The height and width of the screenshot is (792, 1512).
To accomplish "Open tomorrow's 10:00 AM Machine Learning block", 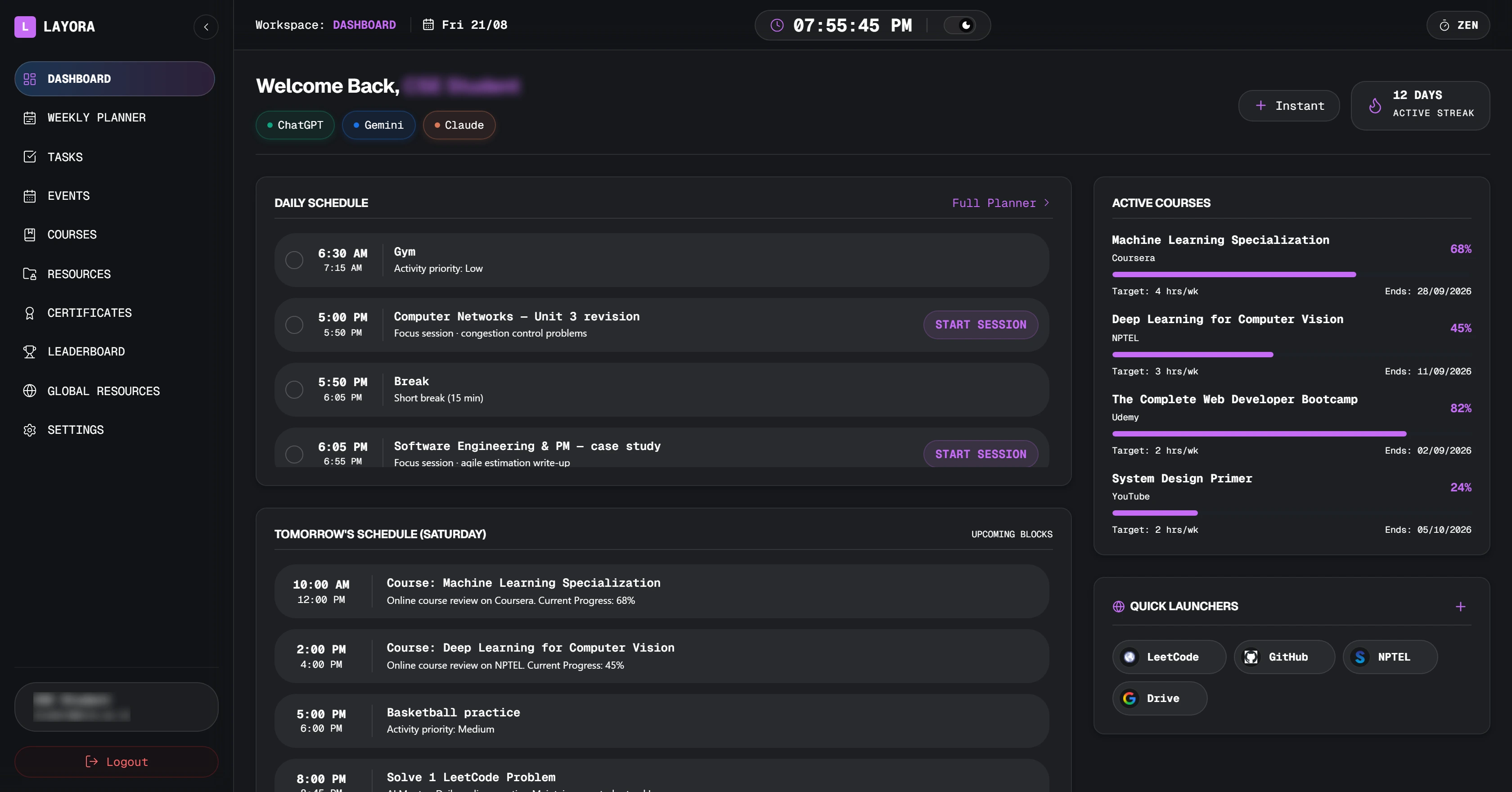I will pyautogui.click(x=661, y=591).
